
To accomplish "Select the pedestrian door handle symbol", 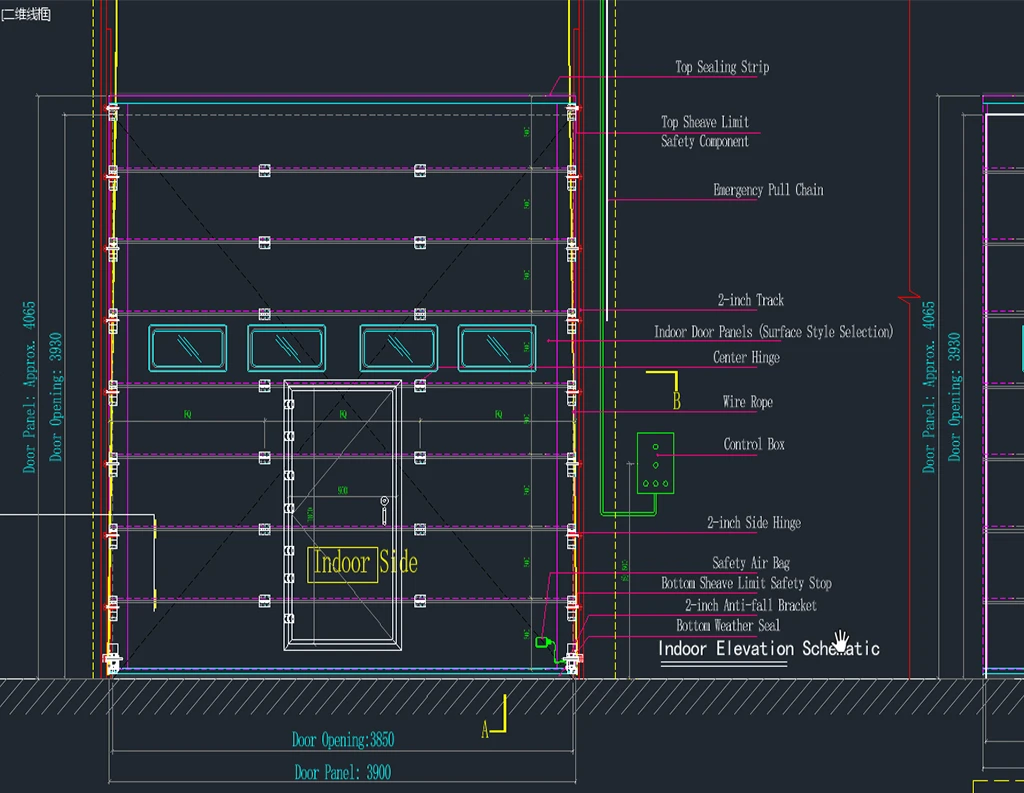I will pyautogui.click(x=384, y=510).
